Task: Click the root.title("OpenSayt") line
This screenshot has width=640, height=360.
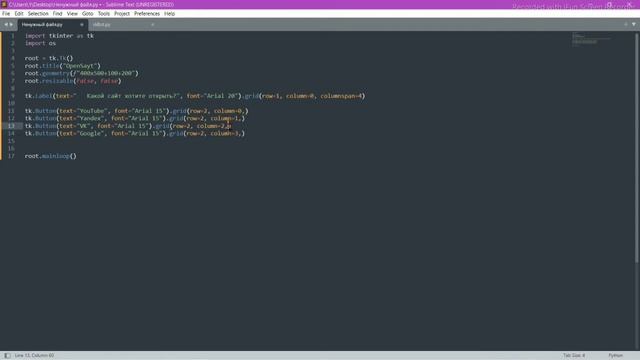Action: (x=62, y=66)
